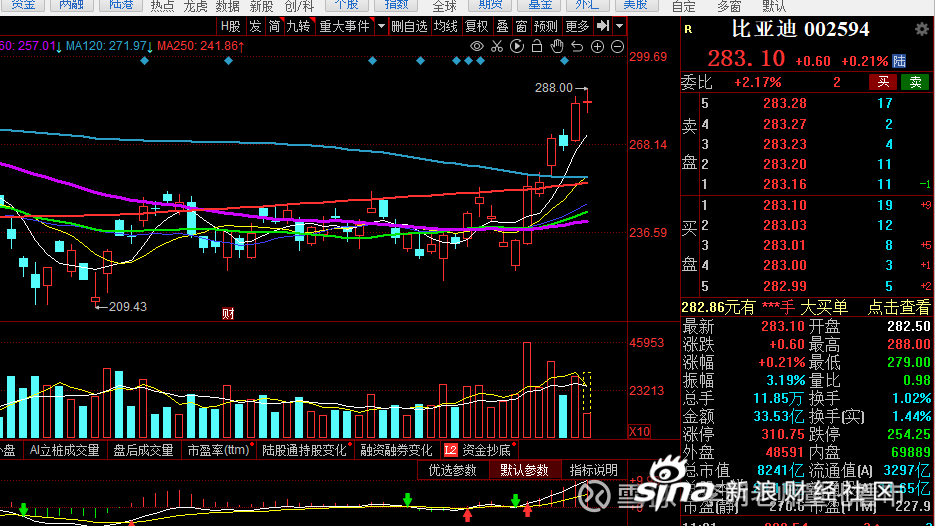Open the 新股 top menu item
Image resolution: width=935 pixels, height=526 pixels.
pyautogui.click(x=261, y=7)
